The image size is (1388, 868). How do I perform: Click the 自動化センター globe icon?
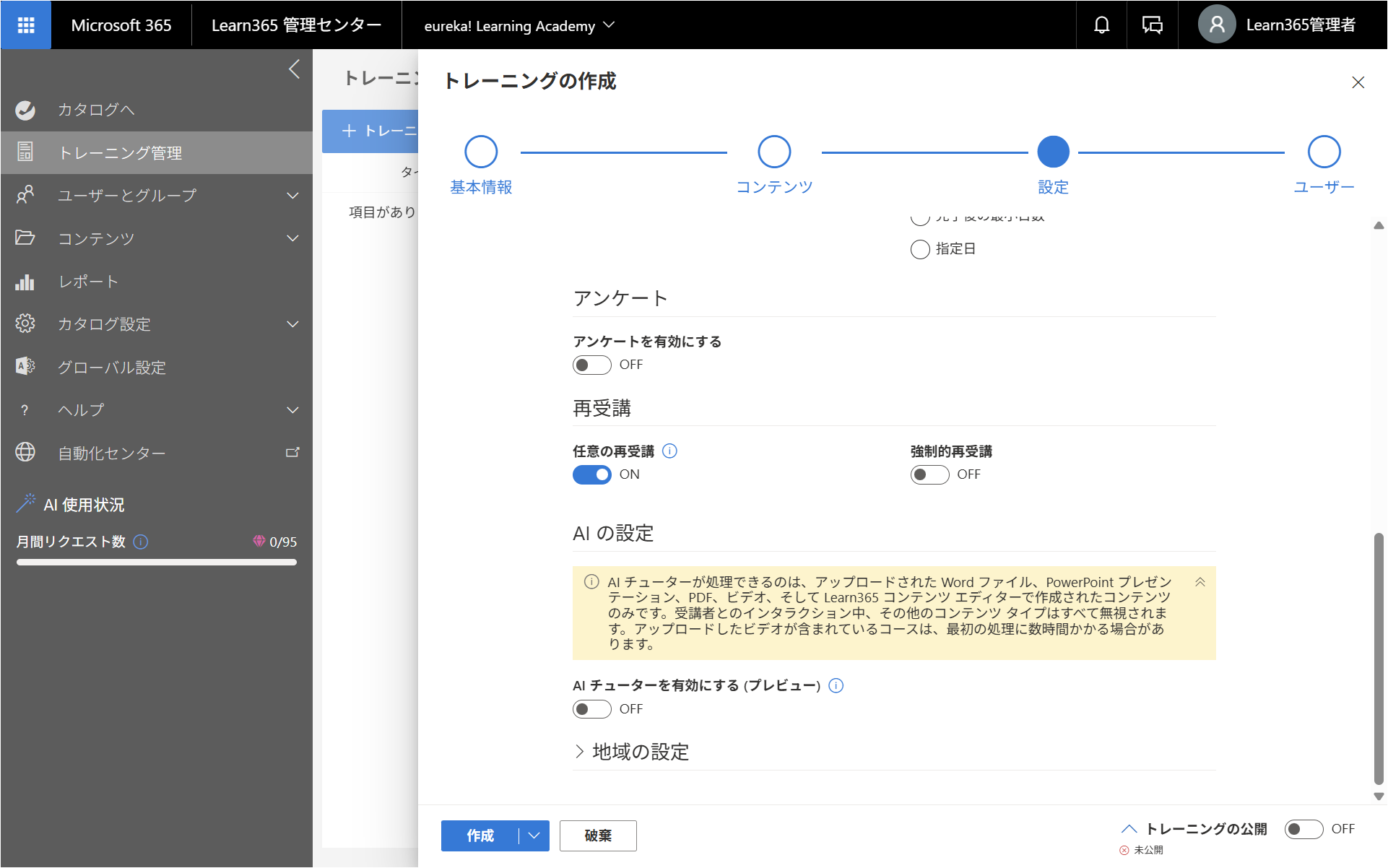pyautogui.click(x=25, y=452)
